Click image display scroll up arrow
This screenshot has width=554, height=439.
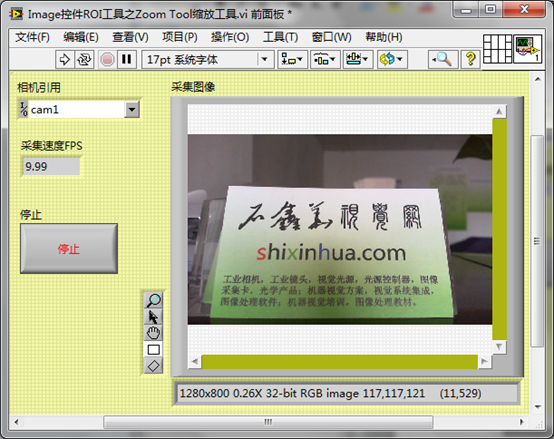499,112
